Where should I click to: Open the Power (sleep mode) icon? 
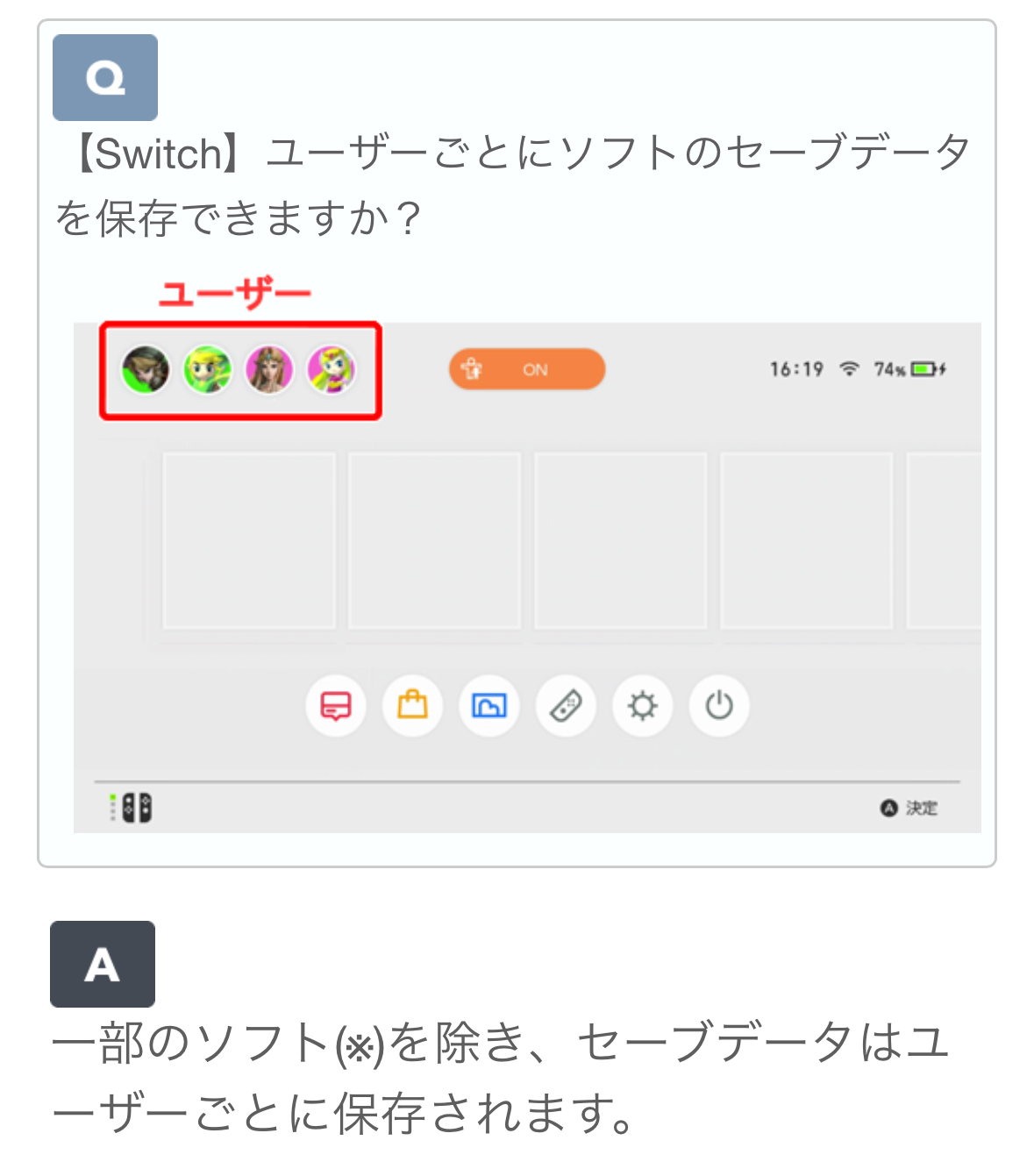(x=719, y=705)
